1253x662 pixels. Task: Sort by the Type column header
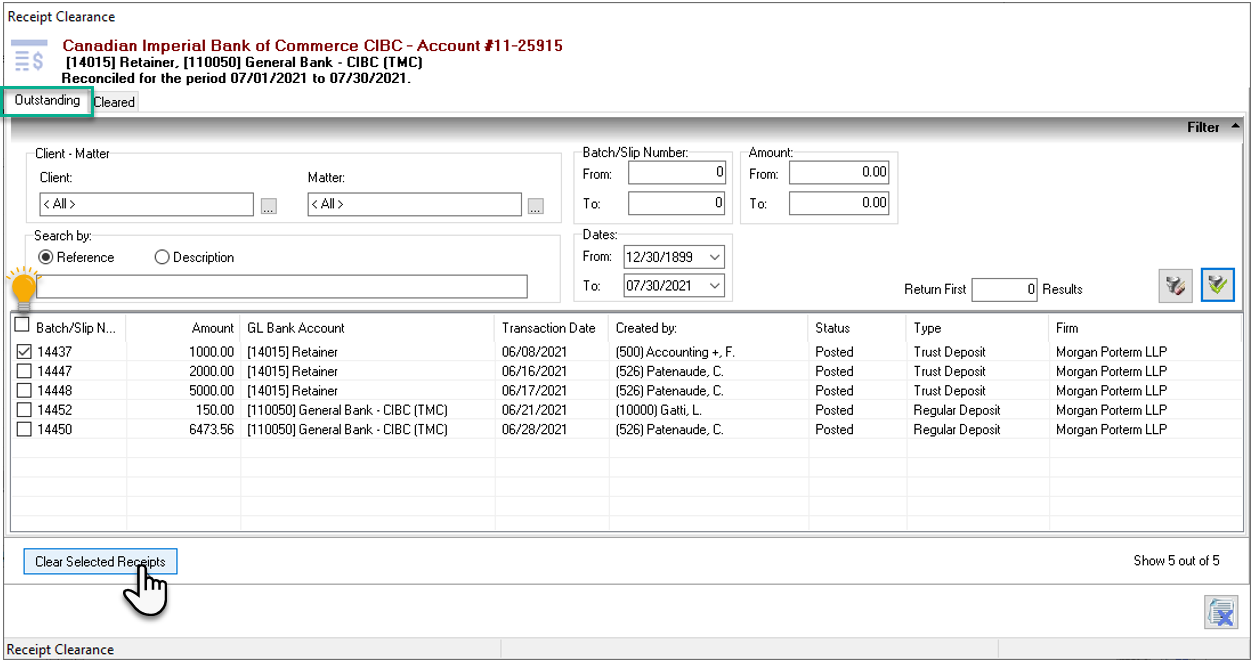pos(978,328)
